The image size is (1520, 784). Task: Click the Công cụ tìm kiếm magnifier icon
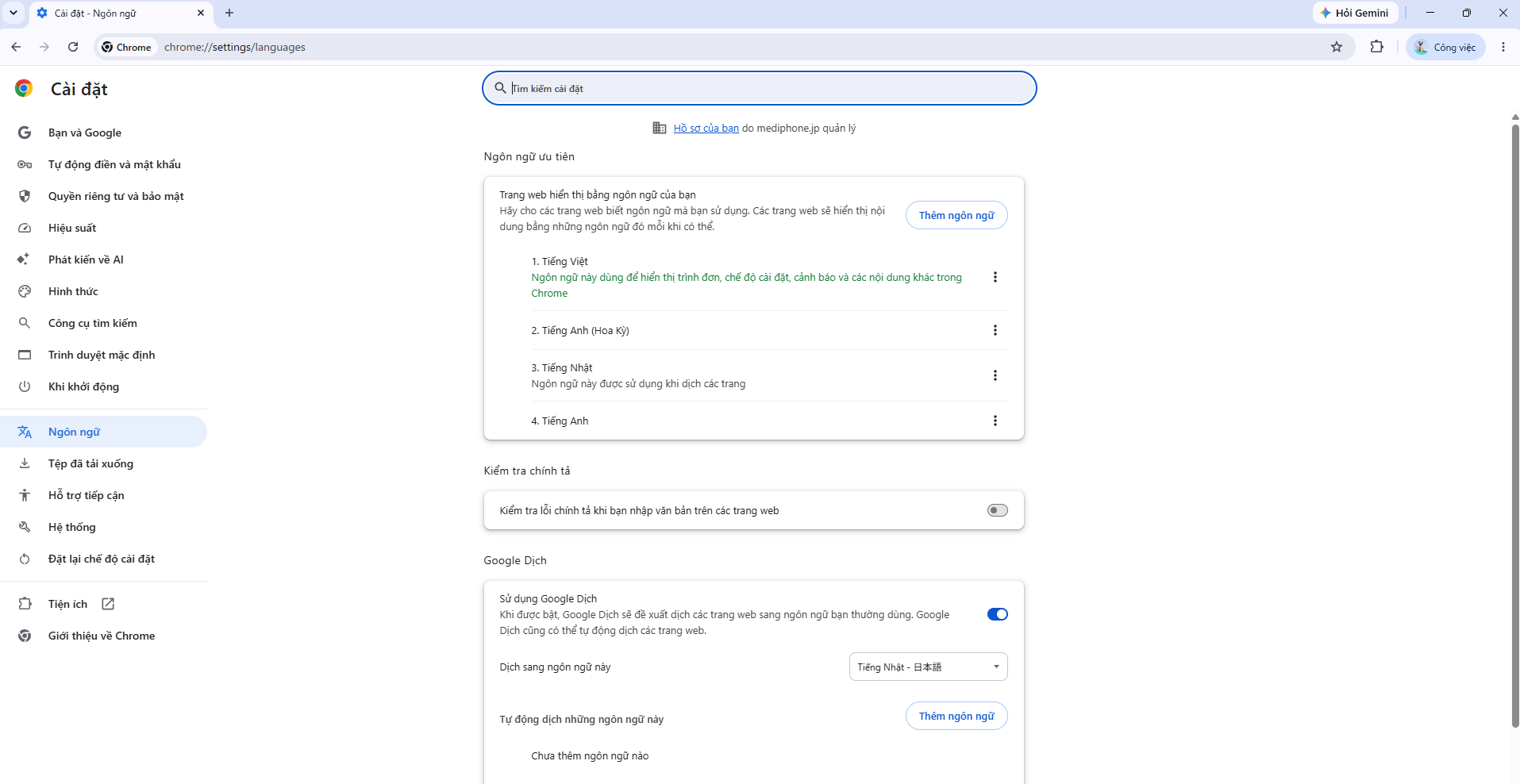point(25,323)
